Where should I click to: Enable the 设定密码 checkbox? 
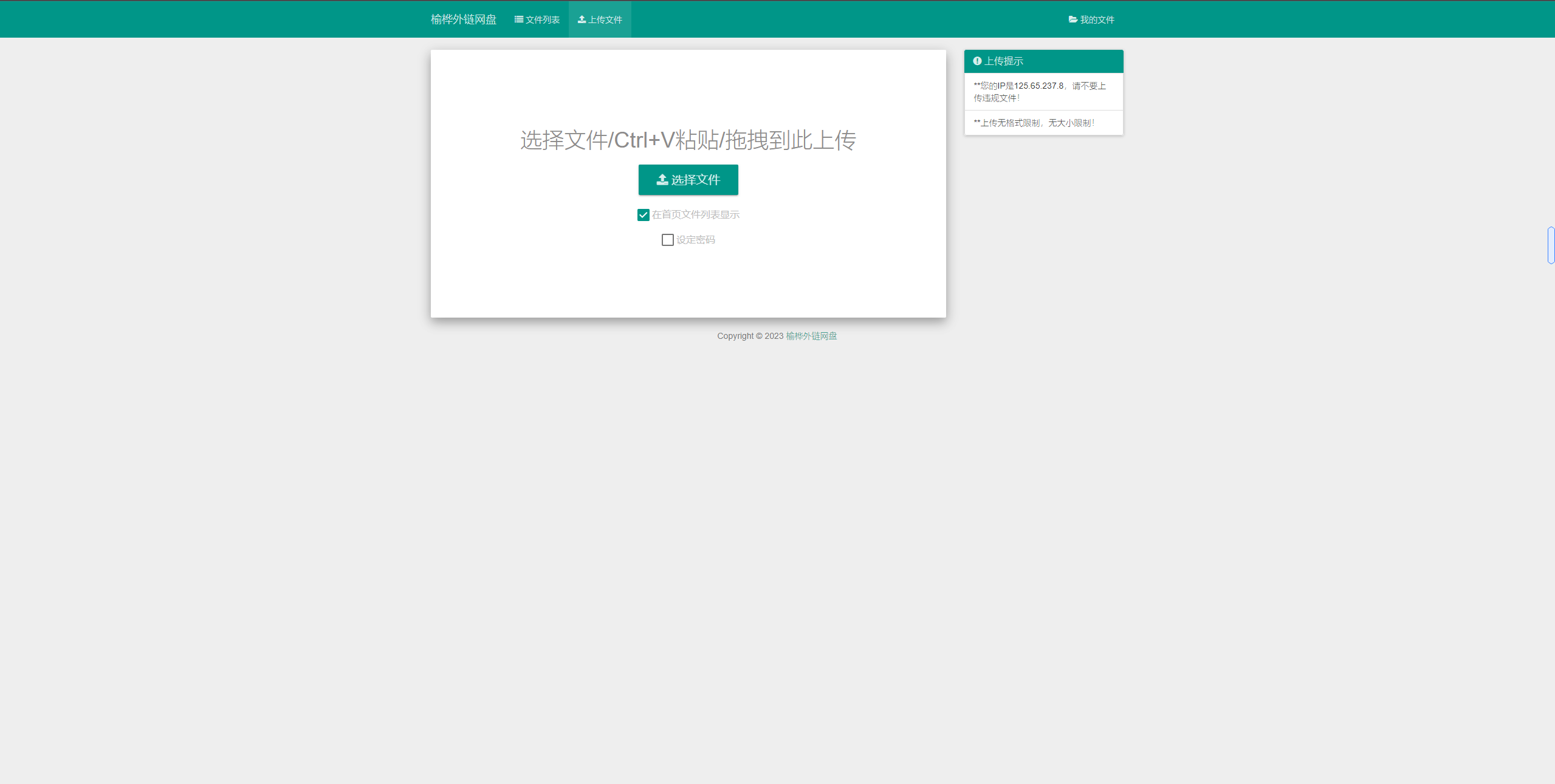pyautogui.click(x=667, y=240)
